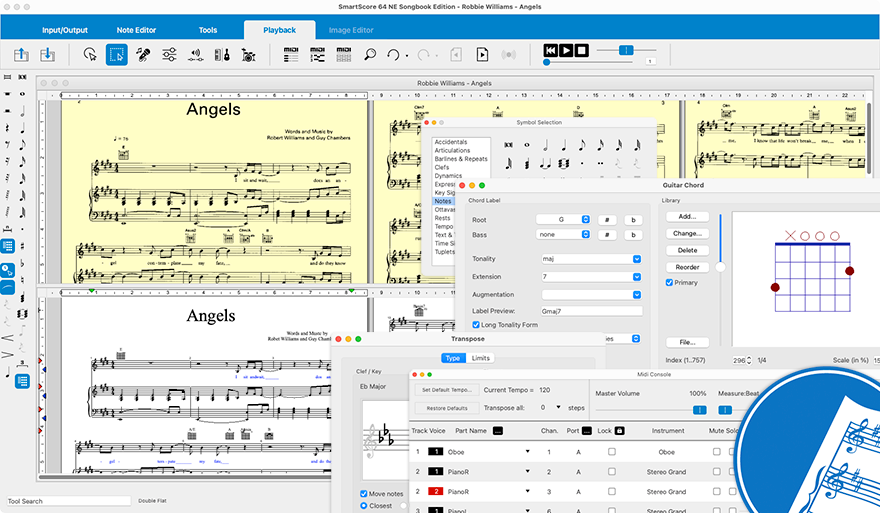This screenshot has width=880, height=513.
Task: Expand the Tonality dropdown
Action: coord(636,259)
